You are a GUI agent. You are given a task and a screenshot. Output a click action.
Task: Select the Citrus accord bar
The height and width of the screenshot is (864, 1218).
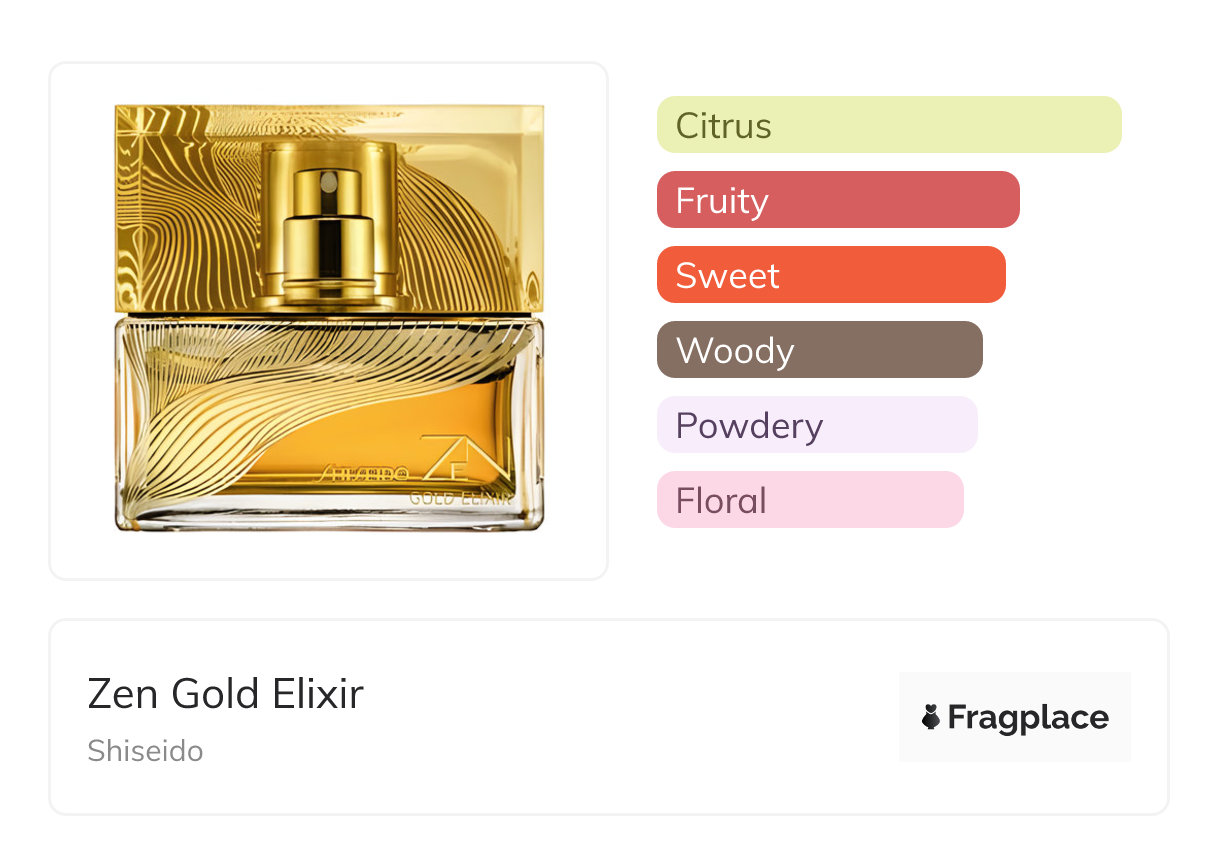coord(888,125)
